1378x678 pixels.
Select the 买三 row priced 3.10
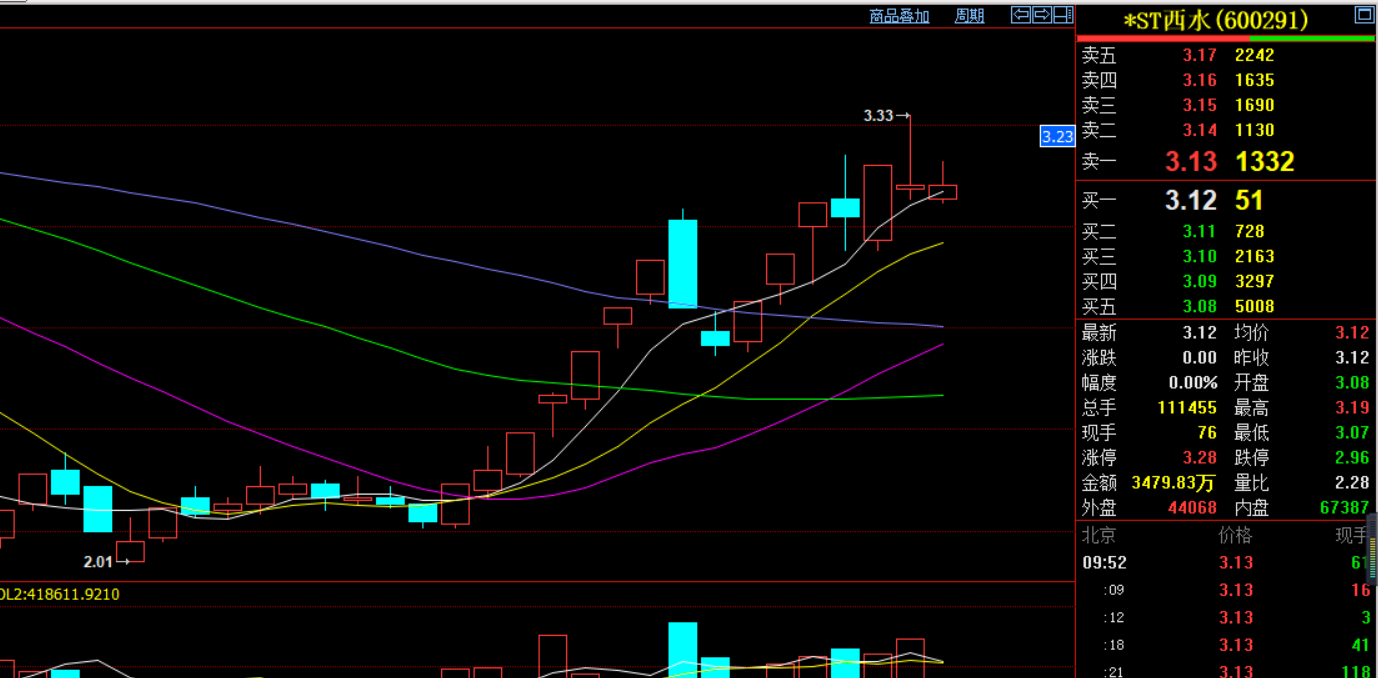pos(1226,256)
